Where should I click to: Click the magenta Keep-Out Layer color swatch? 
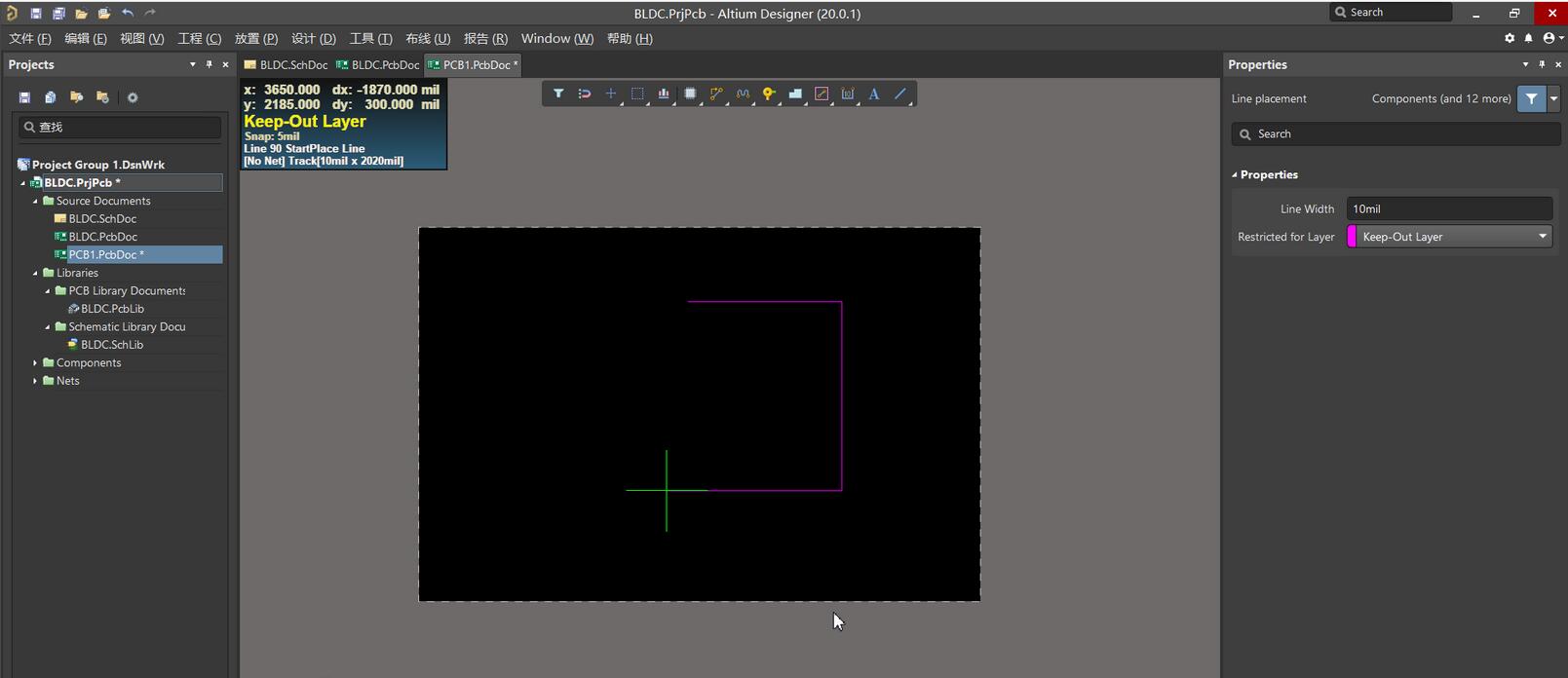click(1352, 237)
